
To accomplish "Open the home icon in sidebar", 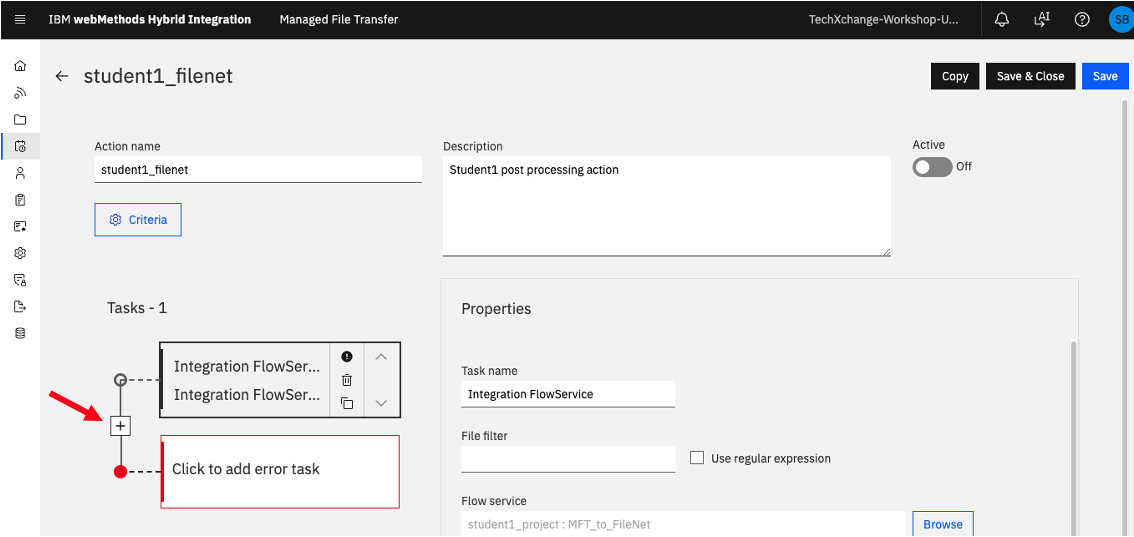I will (x=20, y=66).
